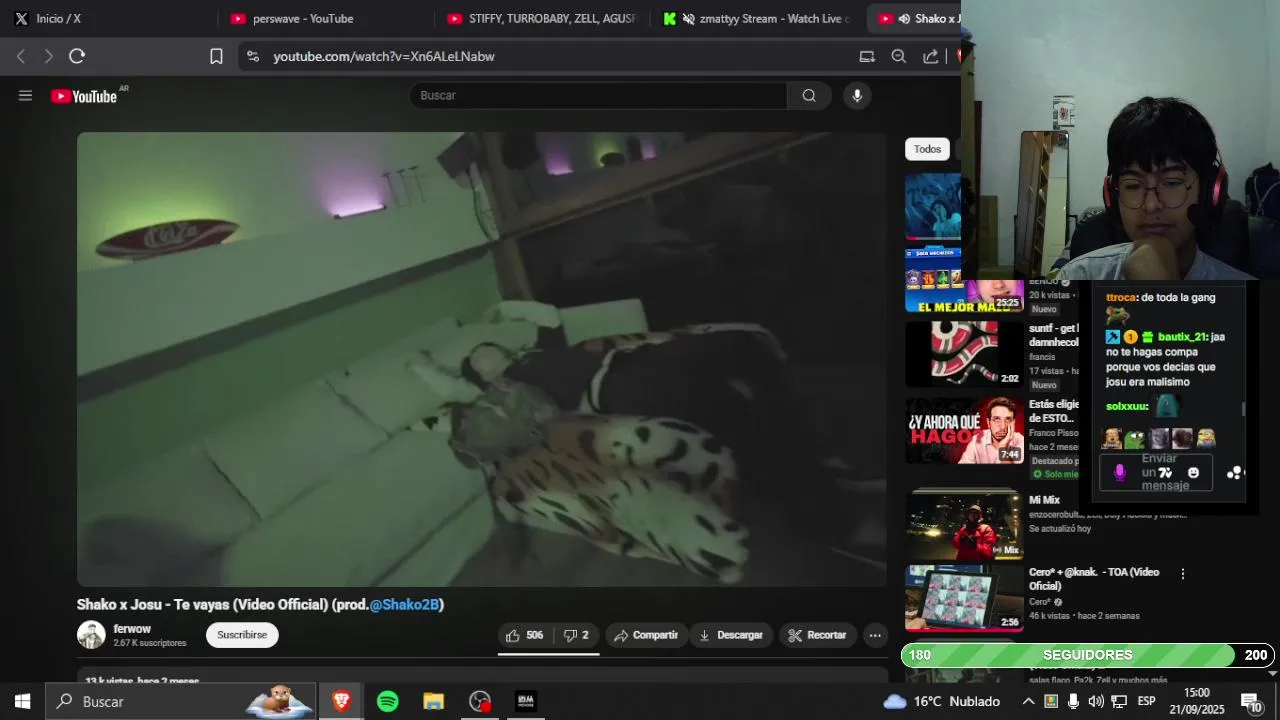Click the purple microphone icon in chat box
The height and width of the screenshot is (720, 1280).
pos(1120,473)
